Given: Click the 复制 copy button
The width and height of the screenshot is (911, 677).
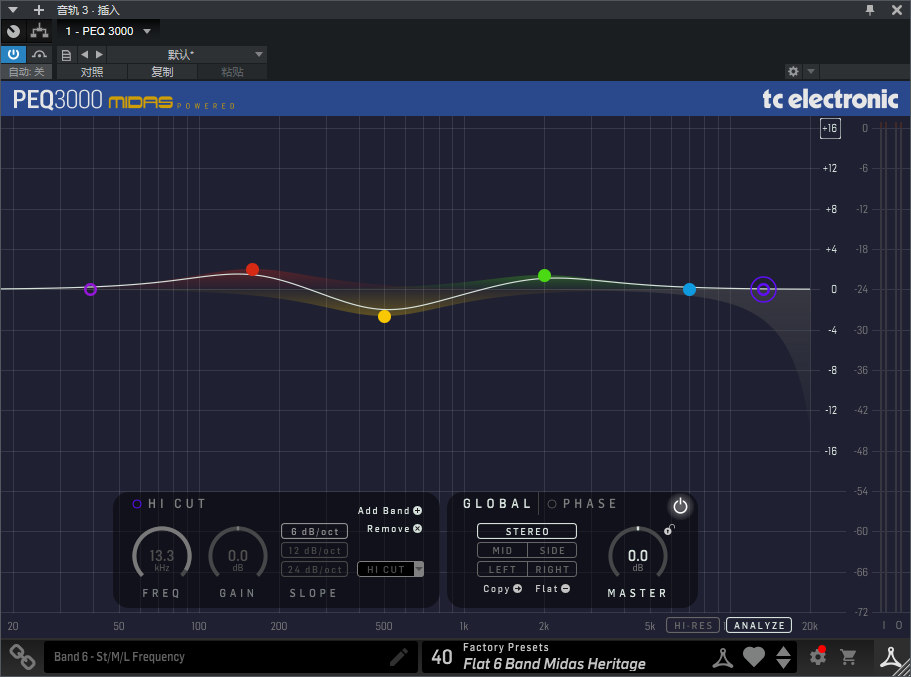Looking at the screenshot, I should (x=162, y=71).
